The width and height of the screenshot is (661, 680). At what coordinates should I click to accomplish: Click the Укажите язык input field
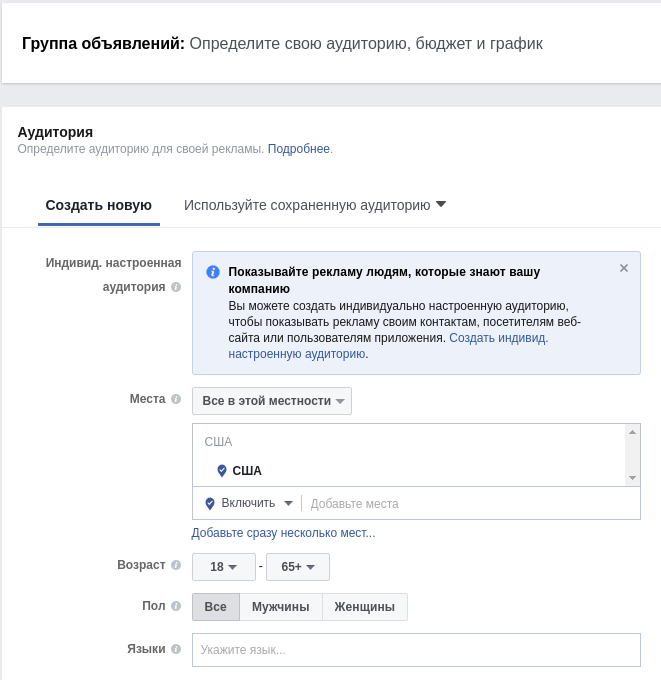point(416,650)
